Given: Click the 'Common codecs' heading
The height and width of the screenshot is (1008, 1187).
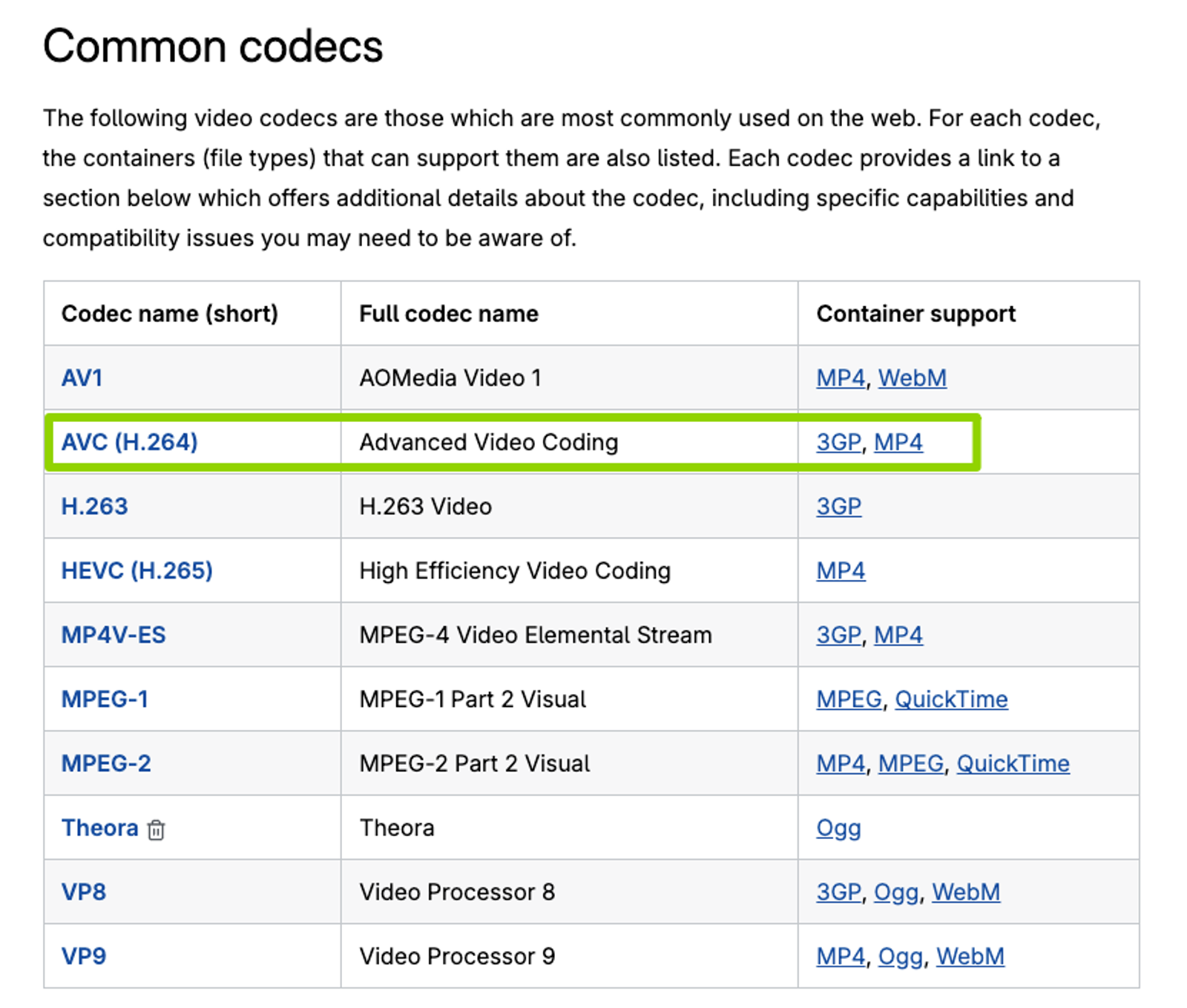Looking at the screenshot, I should (213, 46).
